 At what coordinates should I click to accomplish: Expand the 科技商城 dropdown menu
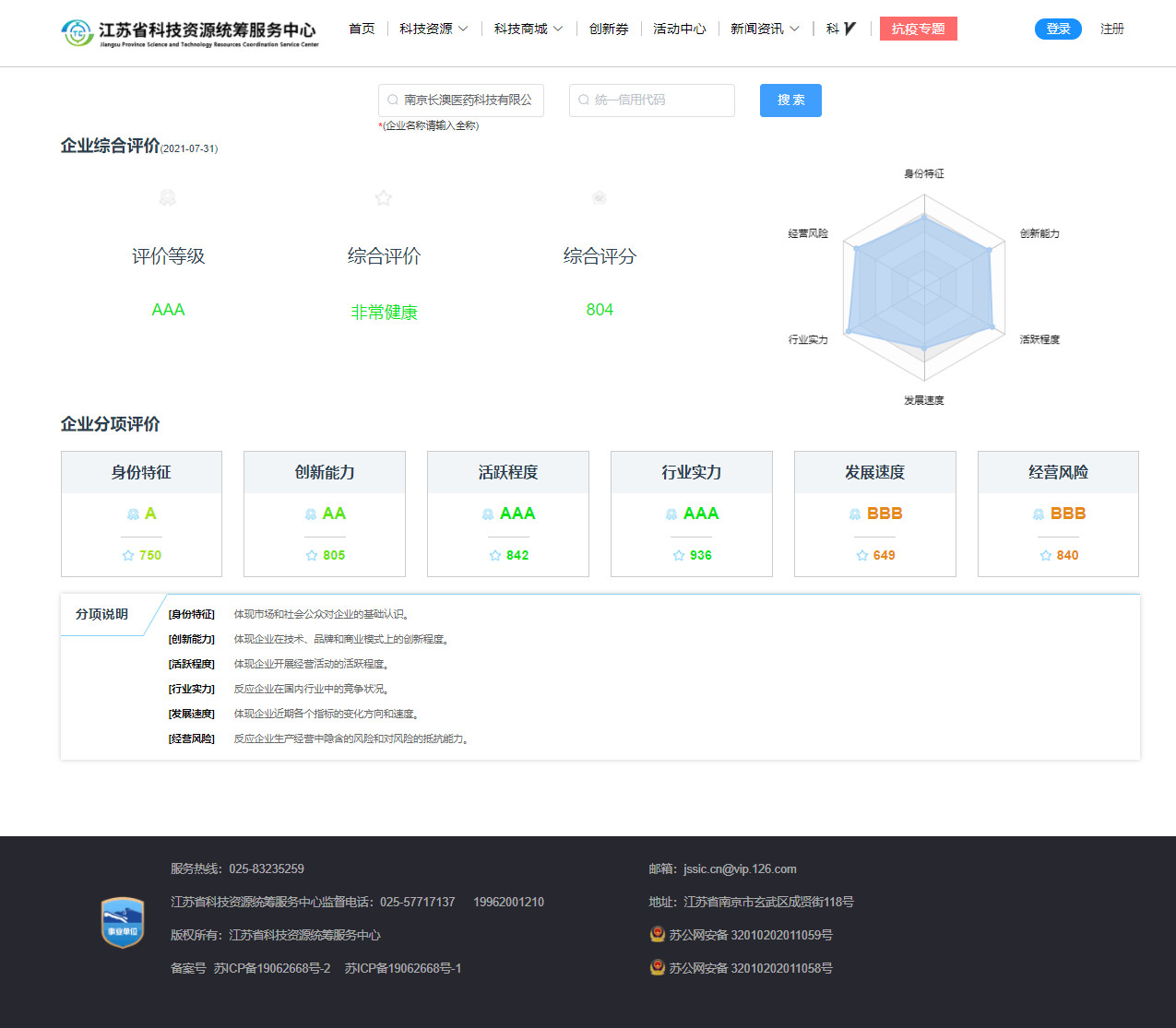click(528, 29)
